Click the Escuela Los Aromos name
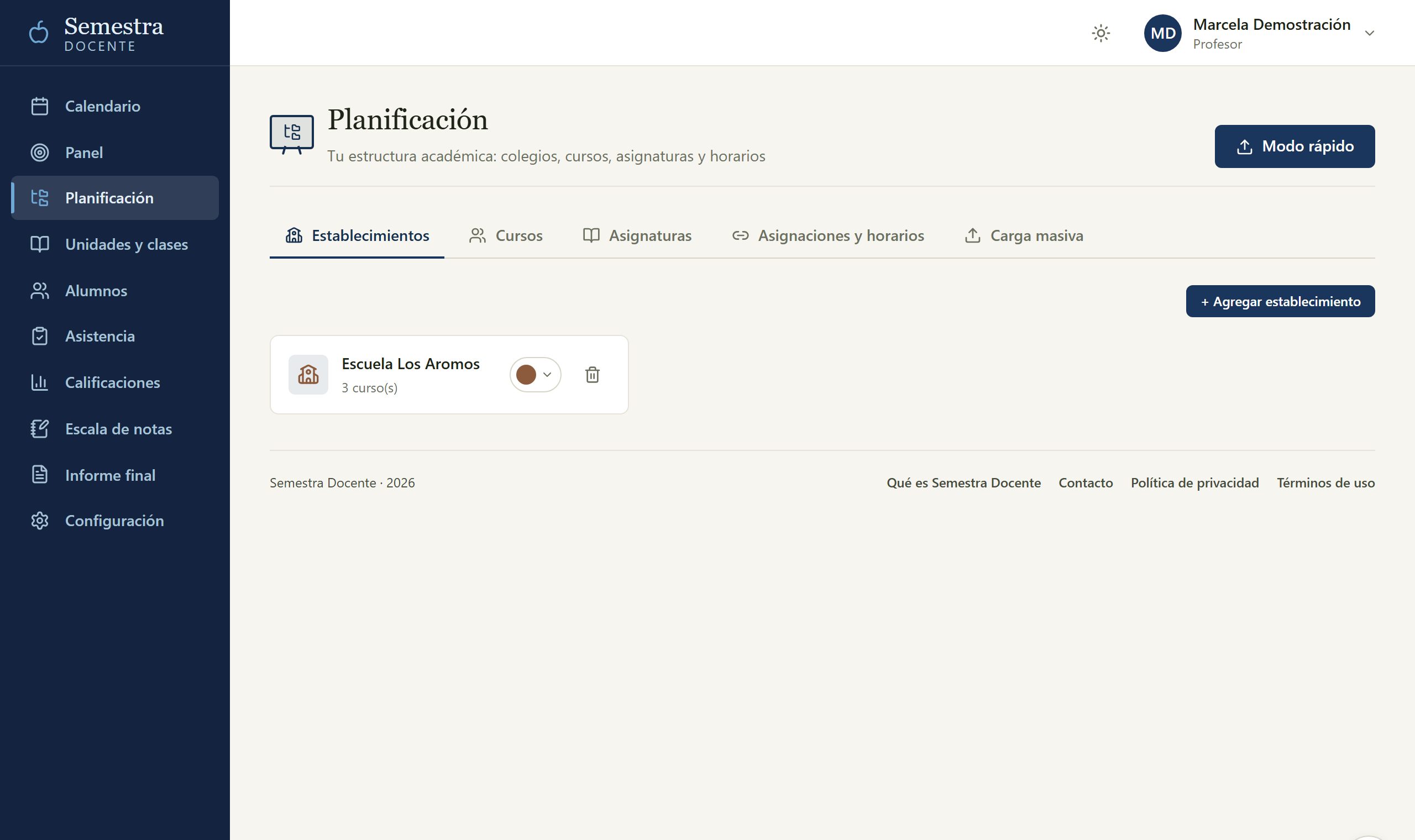This screenshot has height=840, width=1415. [x=411, y=364]
